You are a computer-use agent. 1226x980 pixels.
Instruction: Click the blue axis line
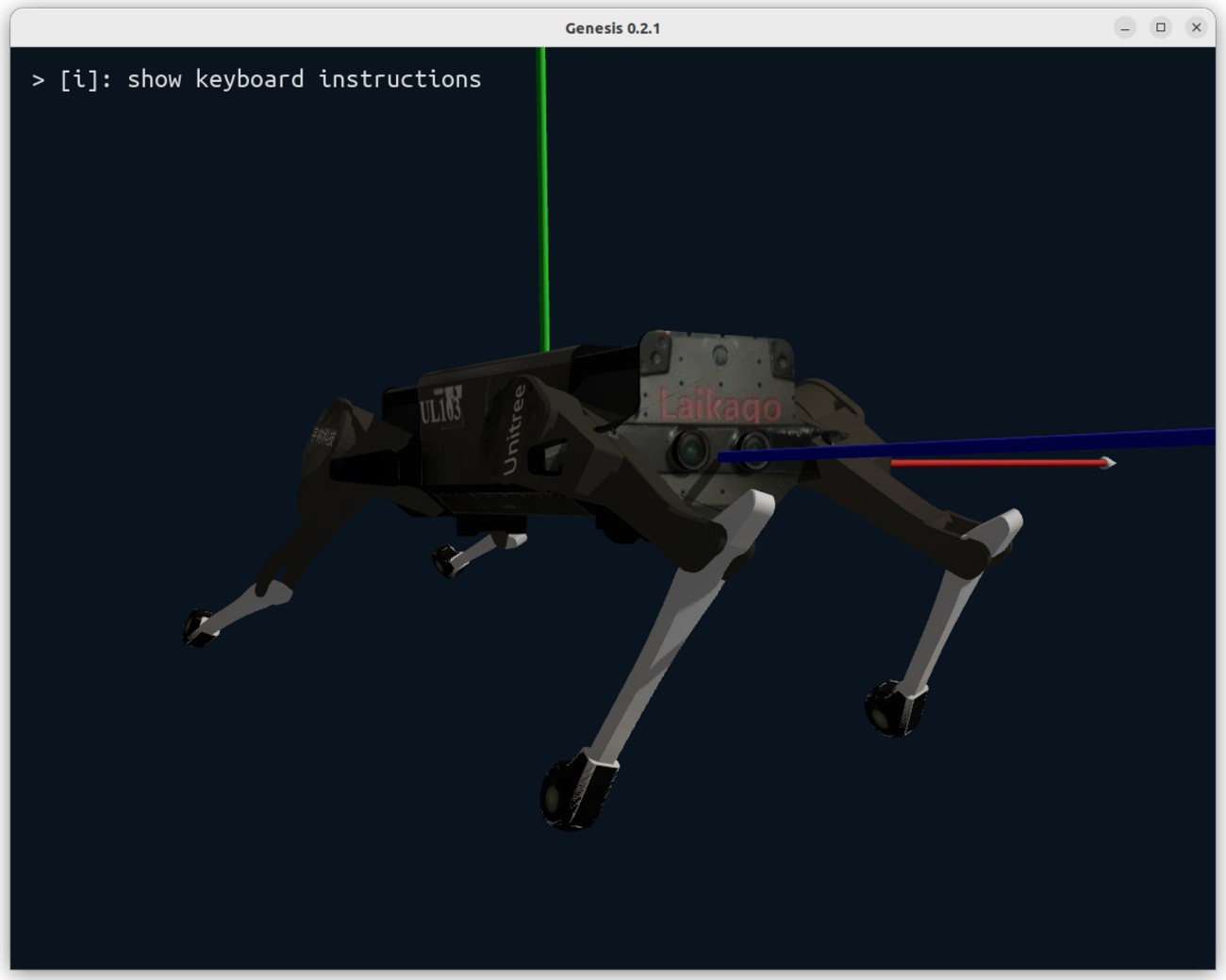(967, 445)
